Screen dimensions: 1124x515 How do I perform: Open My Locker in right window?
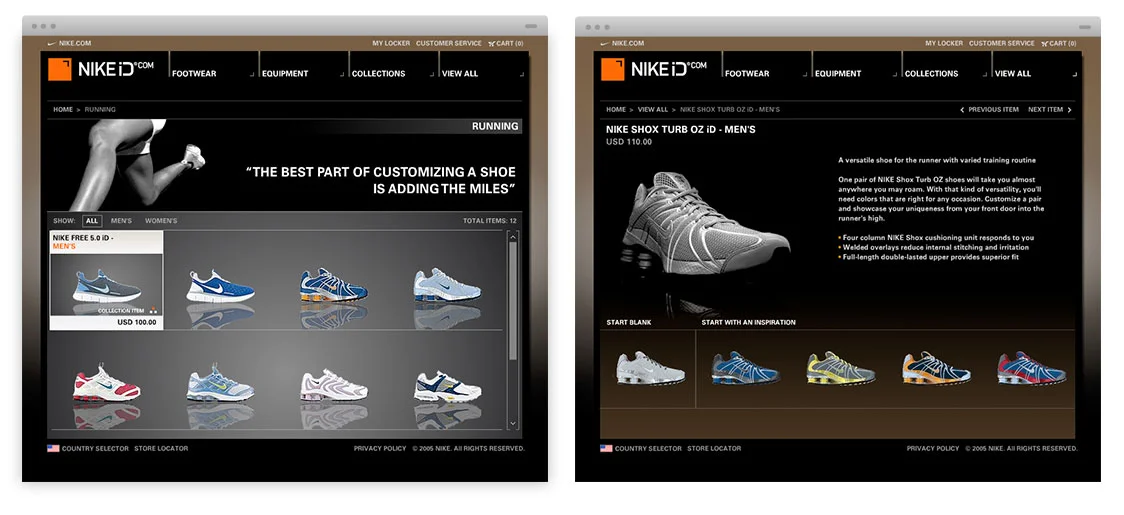click(944, 44)
